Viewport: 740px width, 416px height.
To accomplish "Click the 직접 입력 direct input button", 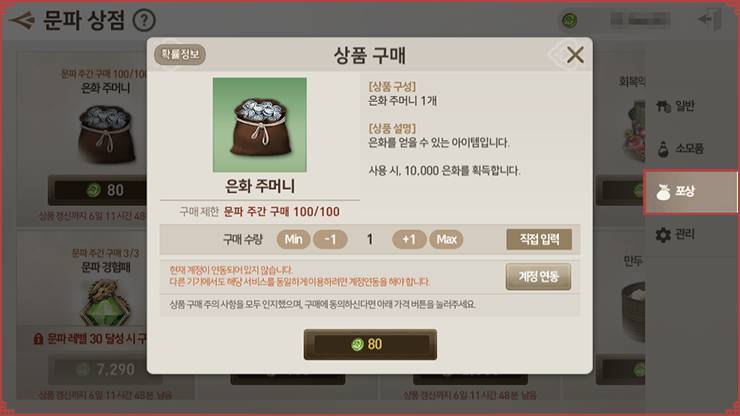I will pos(539,239).
